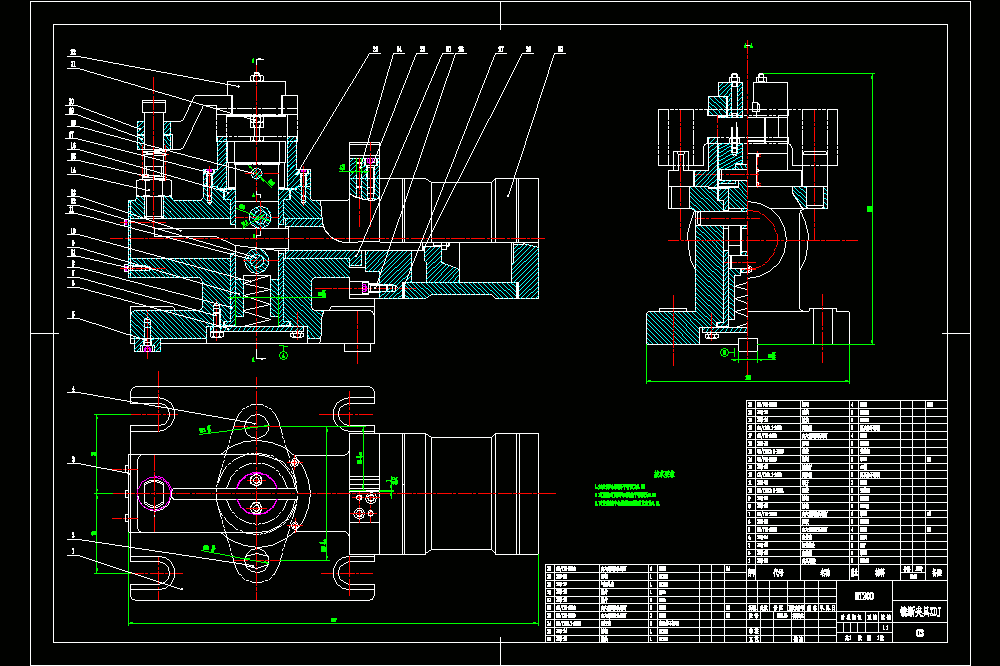The width and height of the screenshot is (1000, 666).
Task: Select the green base width dimension under side view
Action: (748, 380)
